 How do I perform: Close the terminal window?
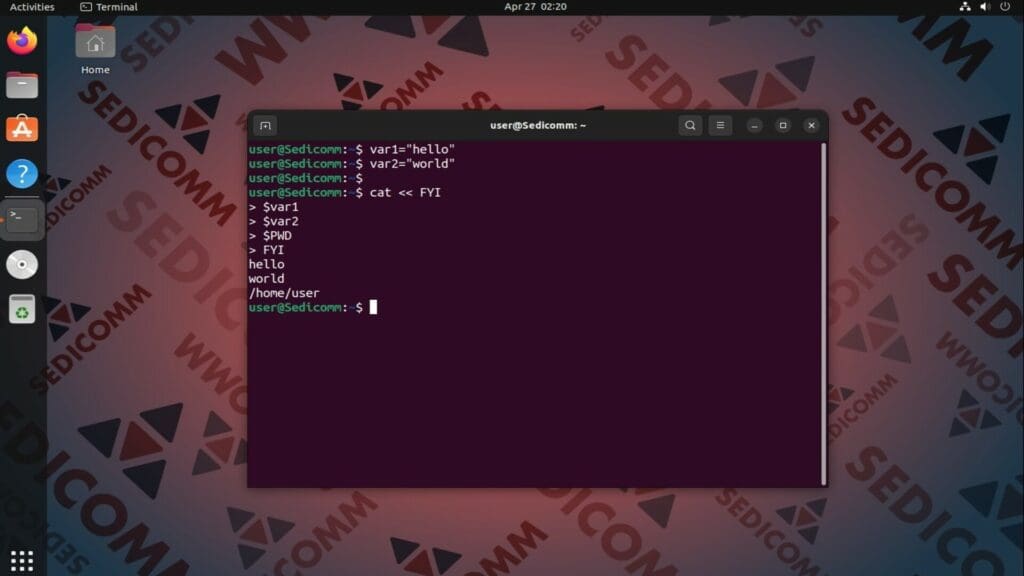(x=812, y=125)
